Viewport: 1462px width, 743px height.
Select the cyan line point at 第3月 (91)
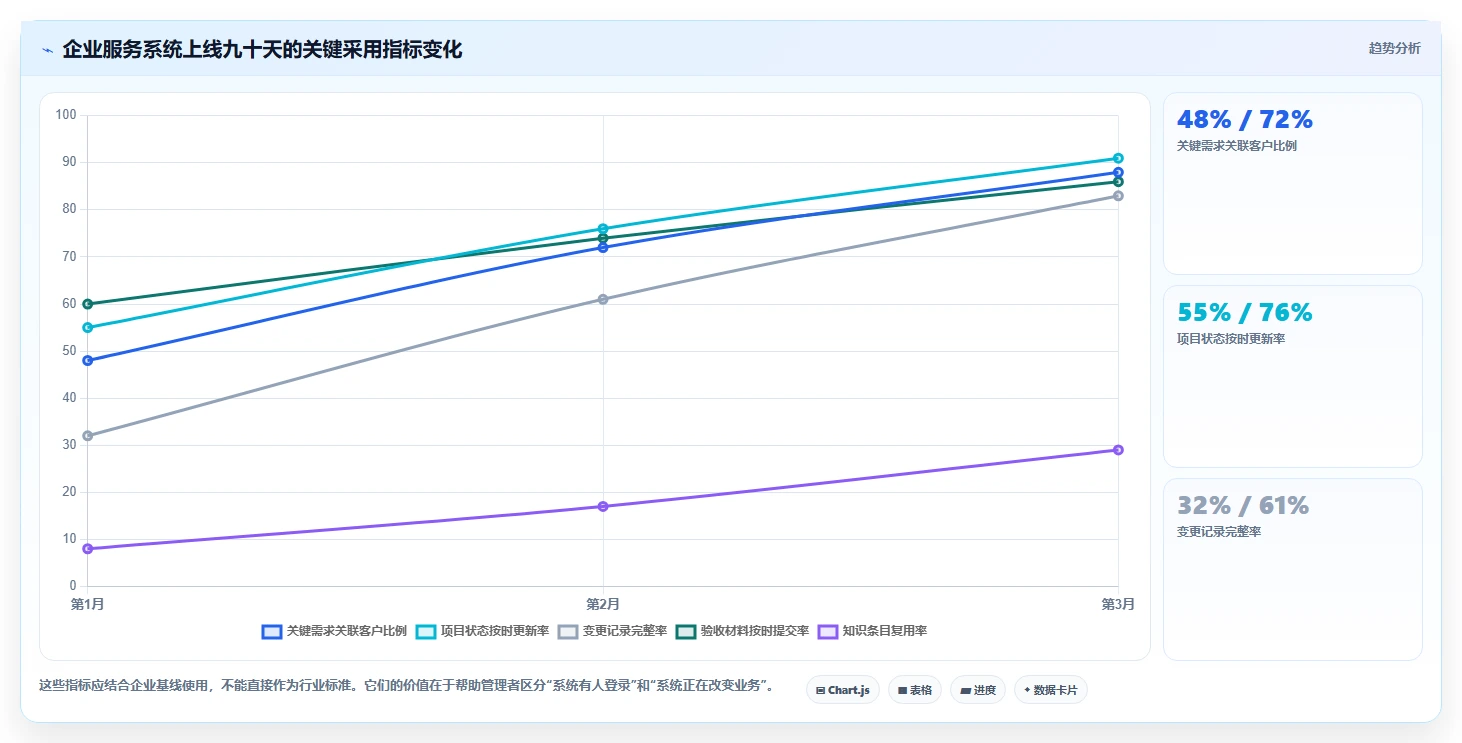[1118, 158]
